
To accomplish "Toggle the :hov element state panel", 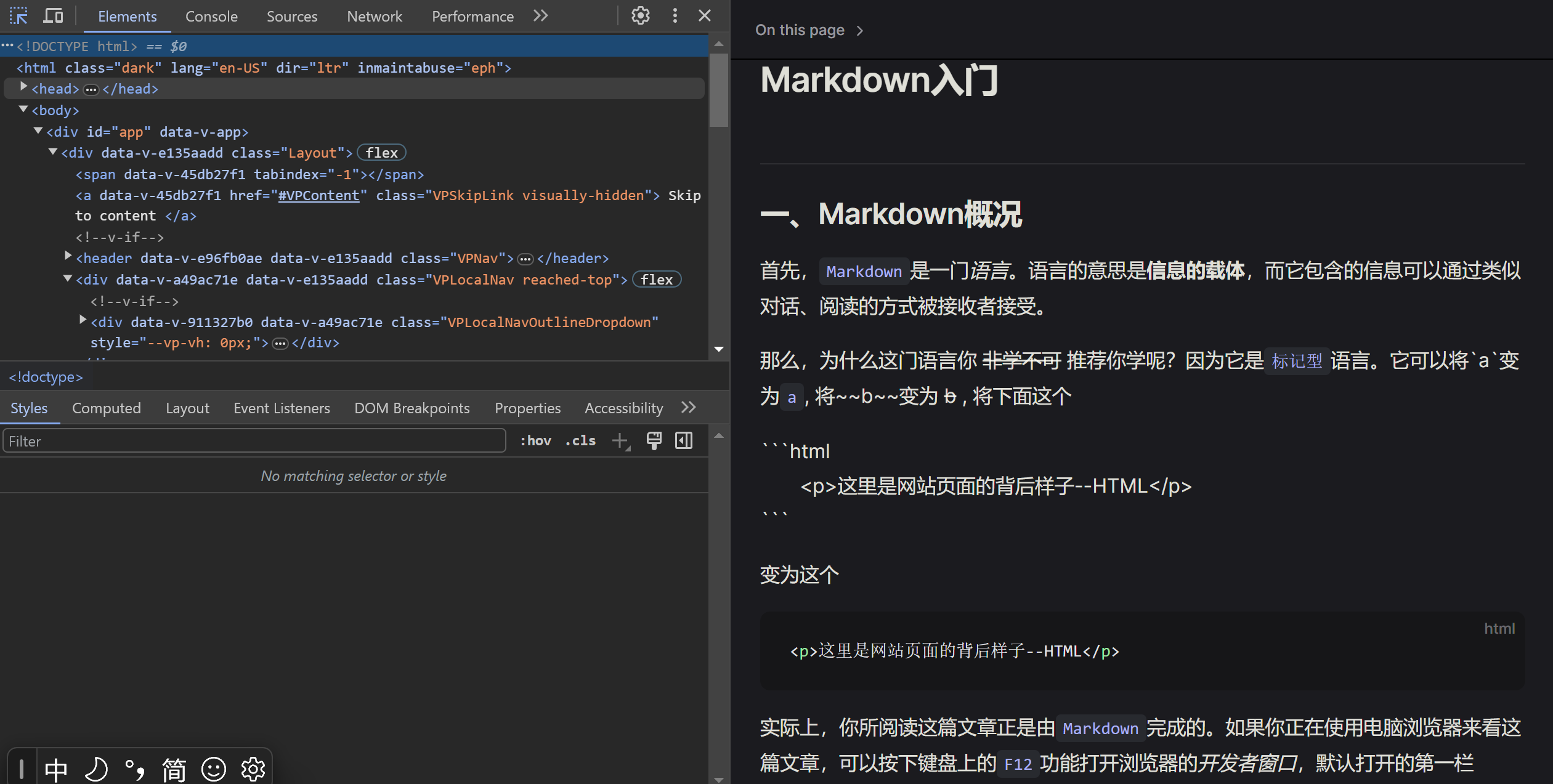I will 535,441.
